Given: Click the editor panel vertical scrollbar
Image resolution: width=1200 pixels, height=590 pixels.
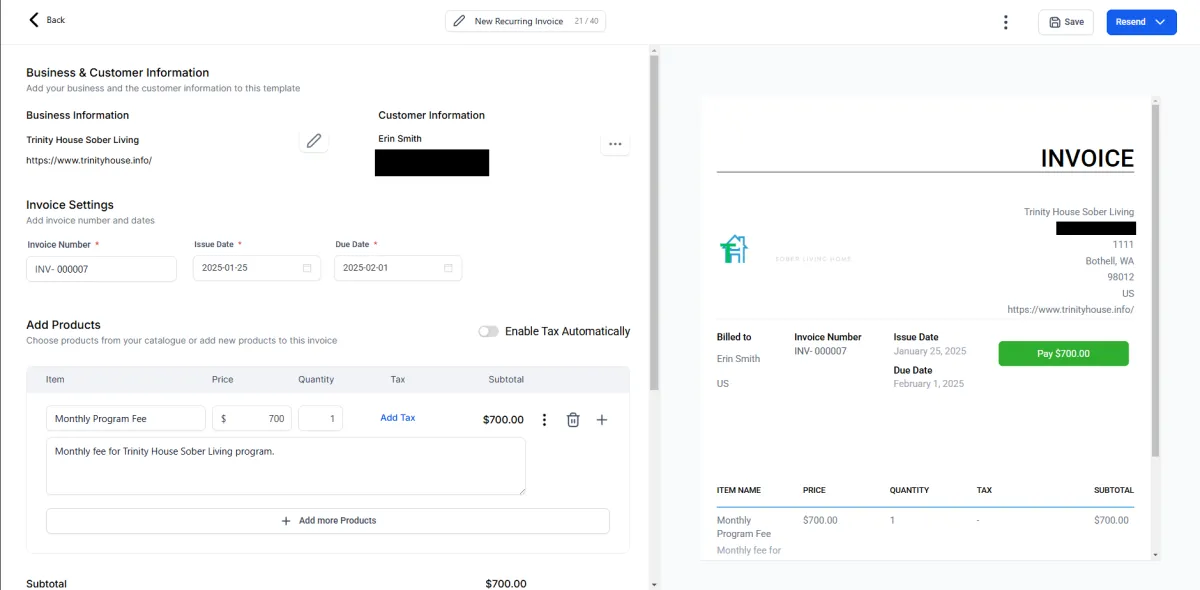Looking at the screenshot, I should coord(655,220).
